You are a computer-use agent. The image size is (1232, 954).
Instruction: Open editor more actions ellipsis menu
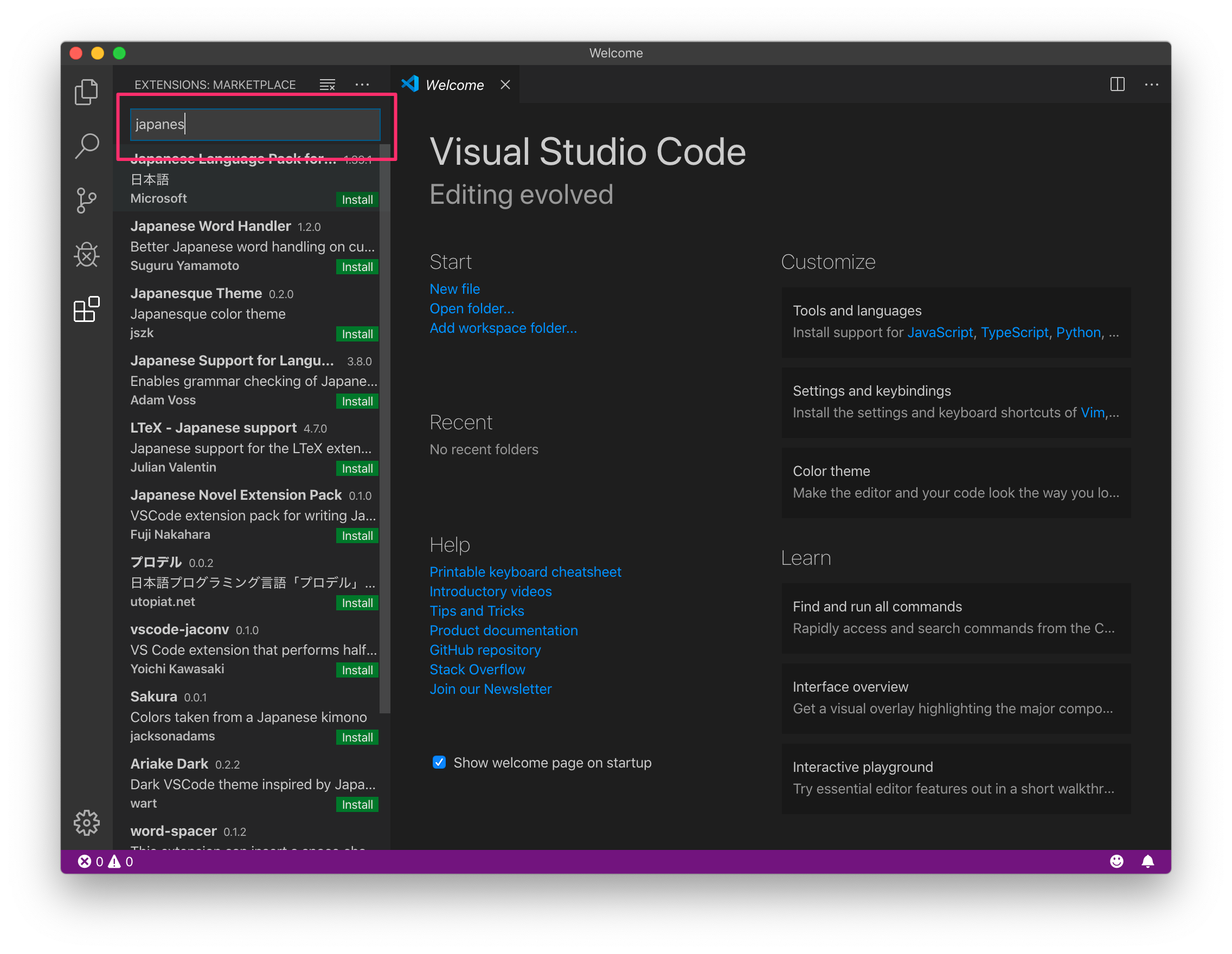coord(1151,85)
